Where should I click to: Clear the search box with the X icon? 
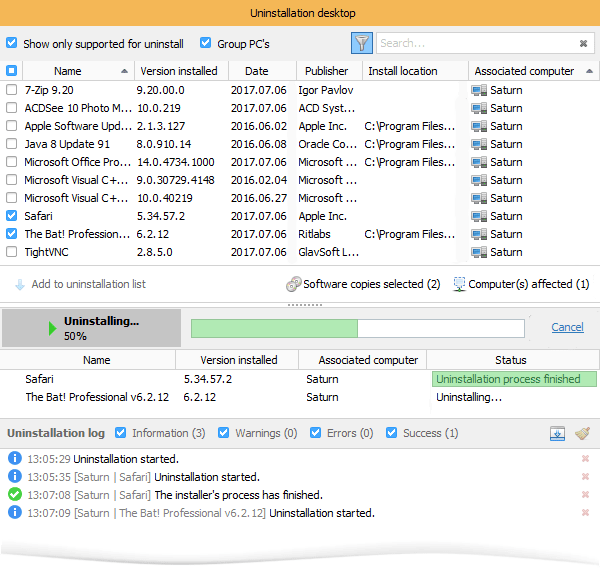click(x=583, y=44)
